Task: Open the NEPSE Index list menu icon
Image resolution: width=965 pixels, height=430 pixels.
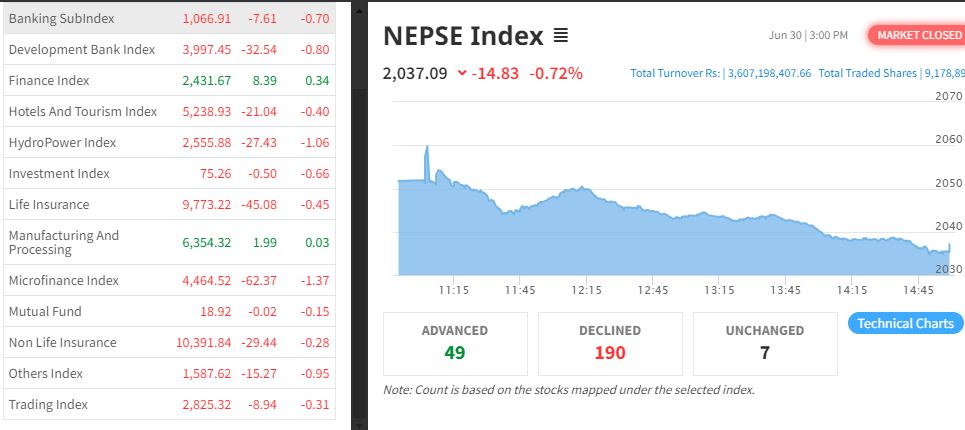Action: (x=560, y=36)
